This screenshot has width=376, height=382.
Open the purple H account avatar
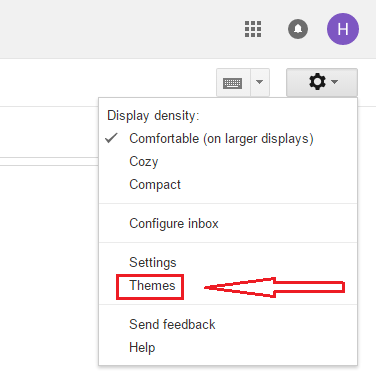click(x=343, y=29)
